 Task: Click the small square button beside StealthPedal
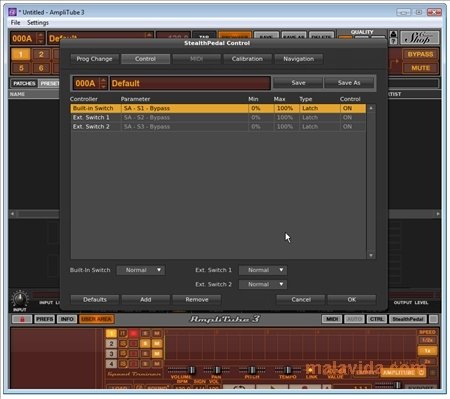pos(433,319)
